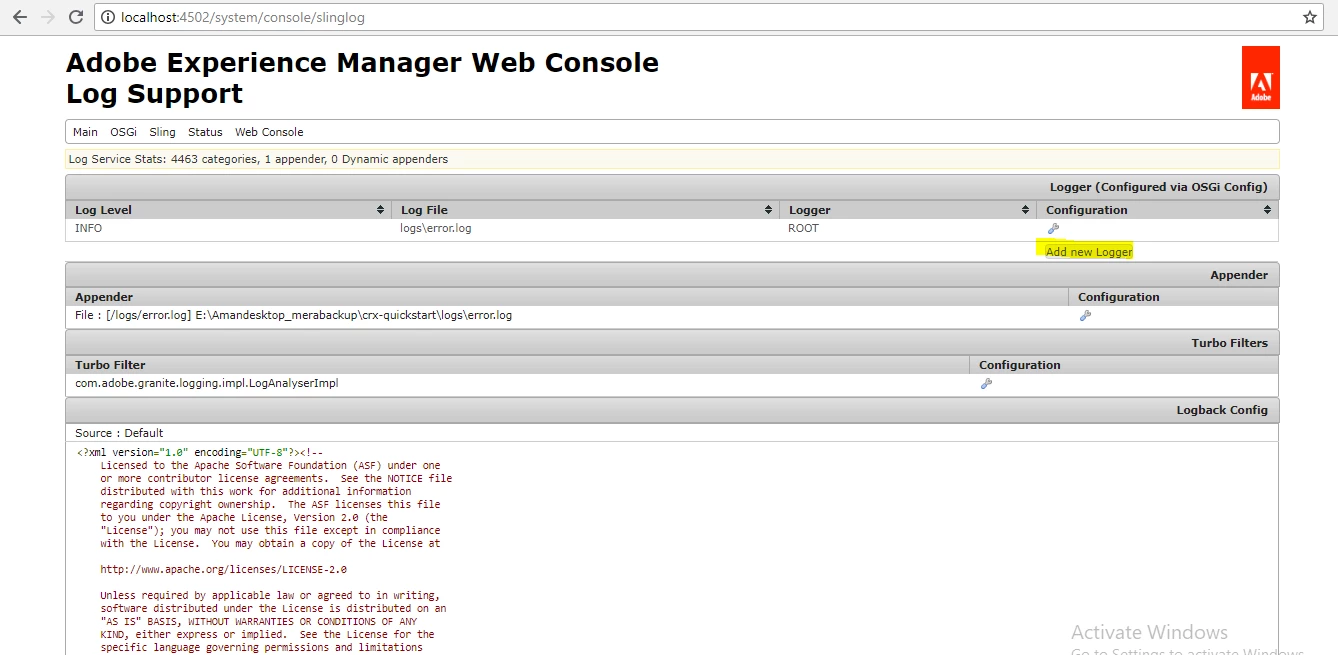Sort by Logger column arrows
The width and height of the screenshot is (1338, 655).
click(1025, 210)
